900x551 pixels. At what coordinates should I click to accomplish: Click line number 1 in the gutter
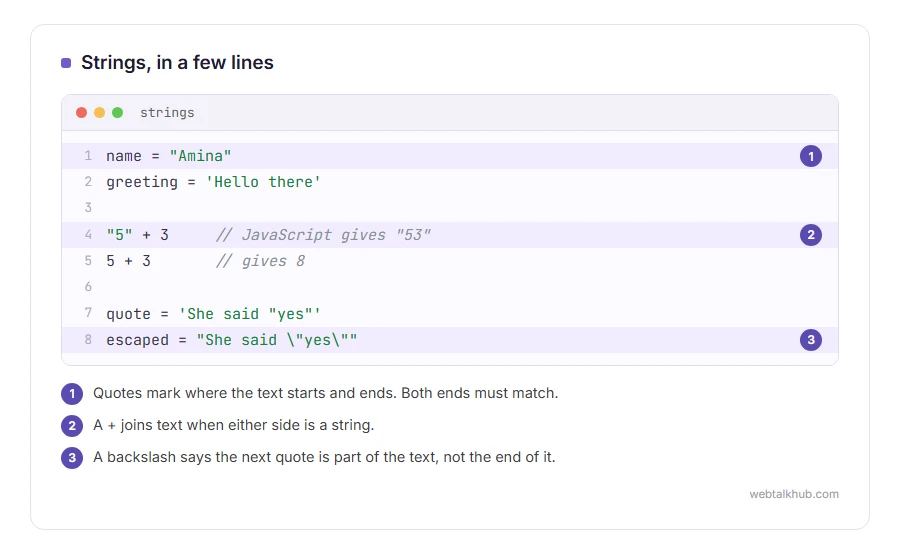(x=88, y=156)
